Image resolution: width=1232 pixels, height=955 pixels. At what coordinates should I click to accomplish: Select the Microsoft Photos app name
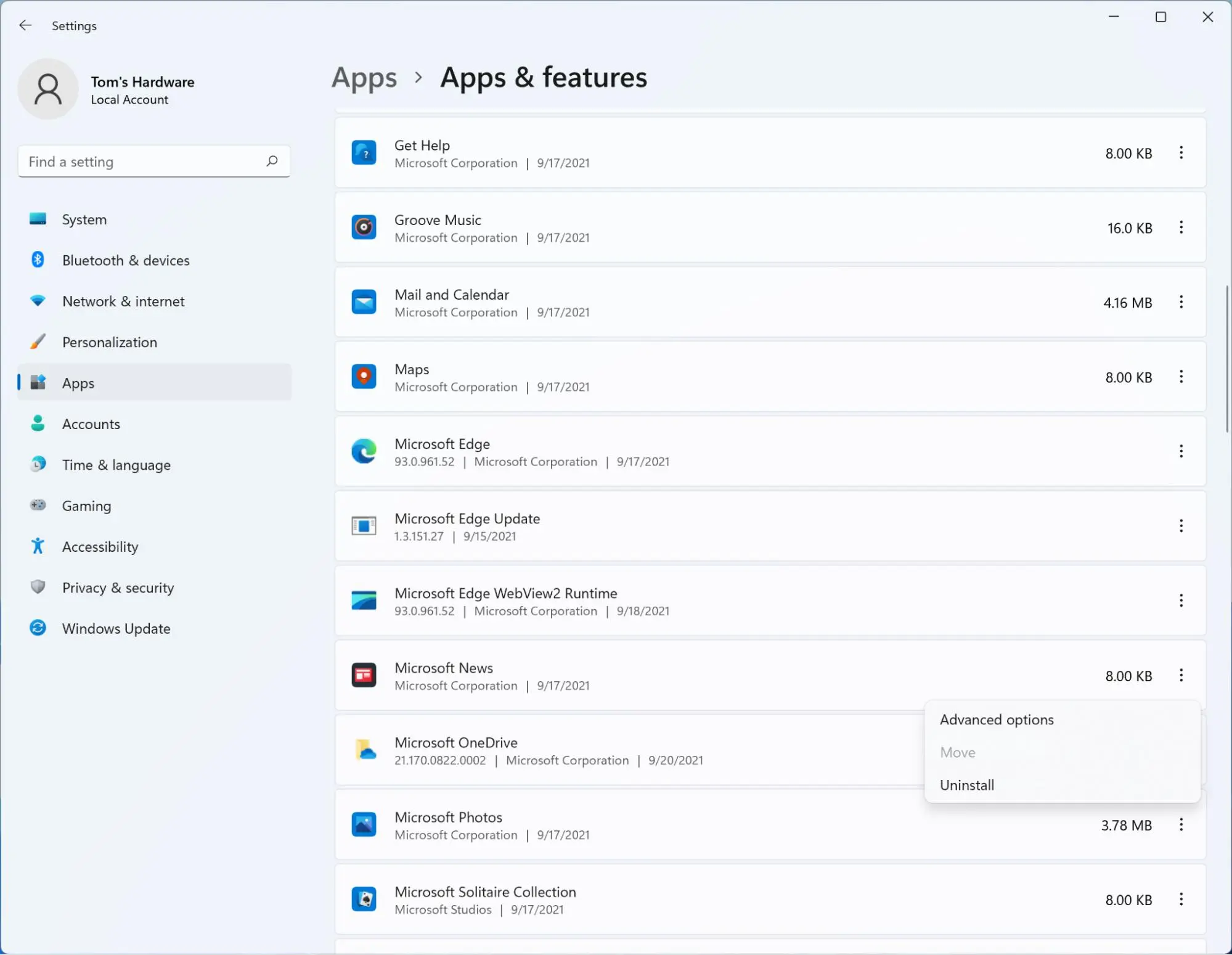point(448,818)
